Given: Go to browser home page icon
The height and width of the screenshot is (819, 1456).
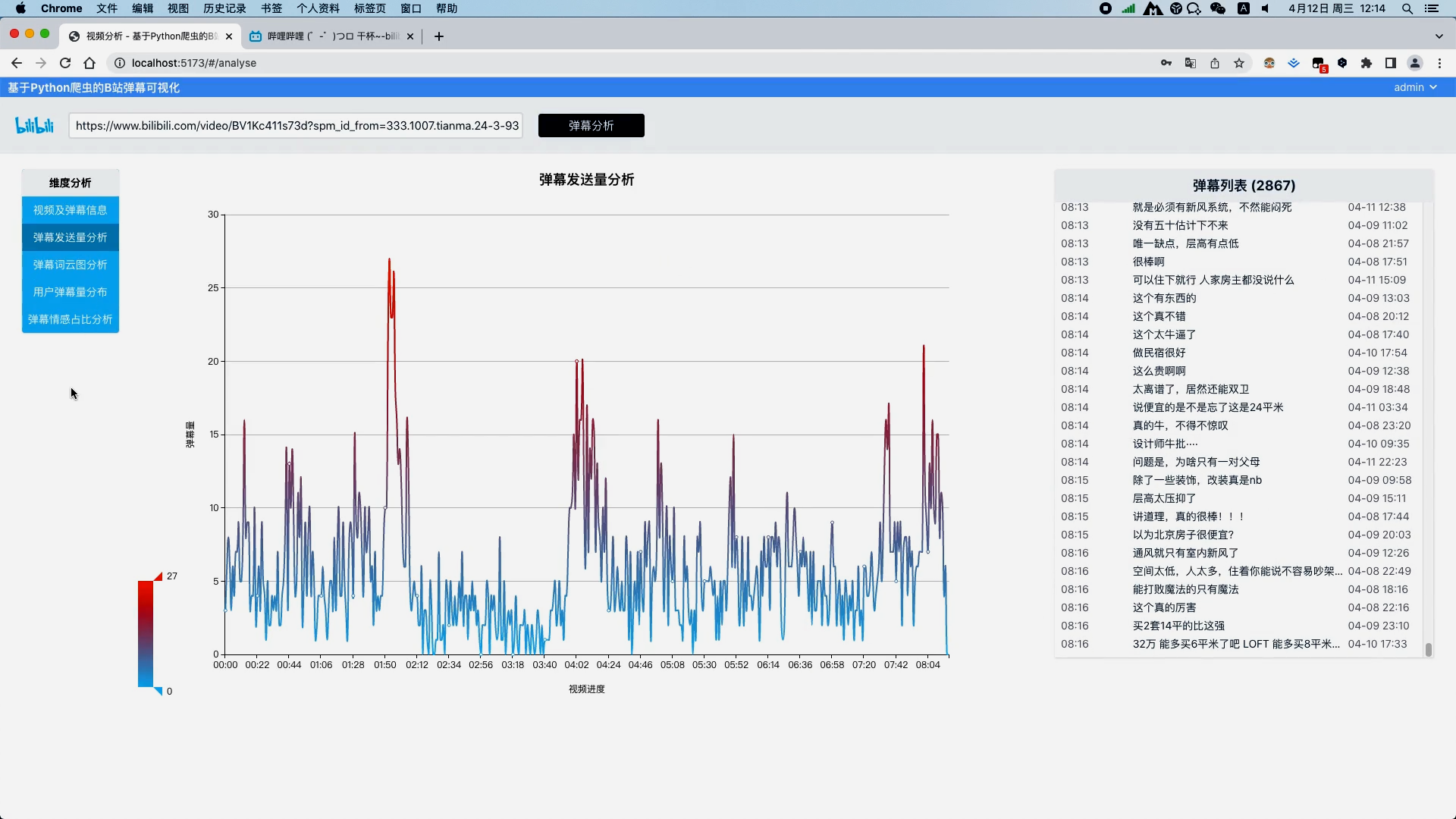Looking at the screenshot, I should [89, 63].
